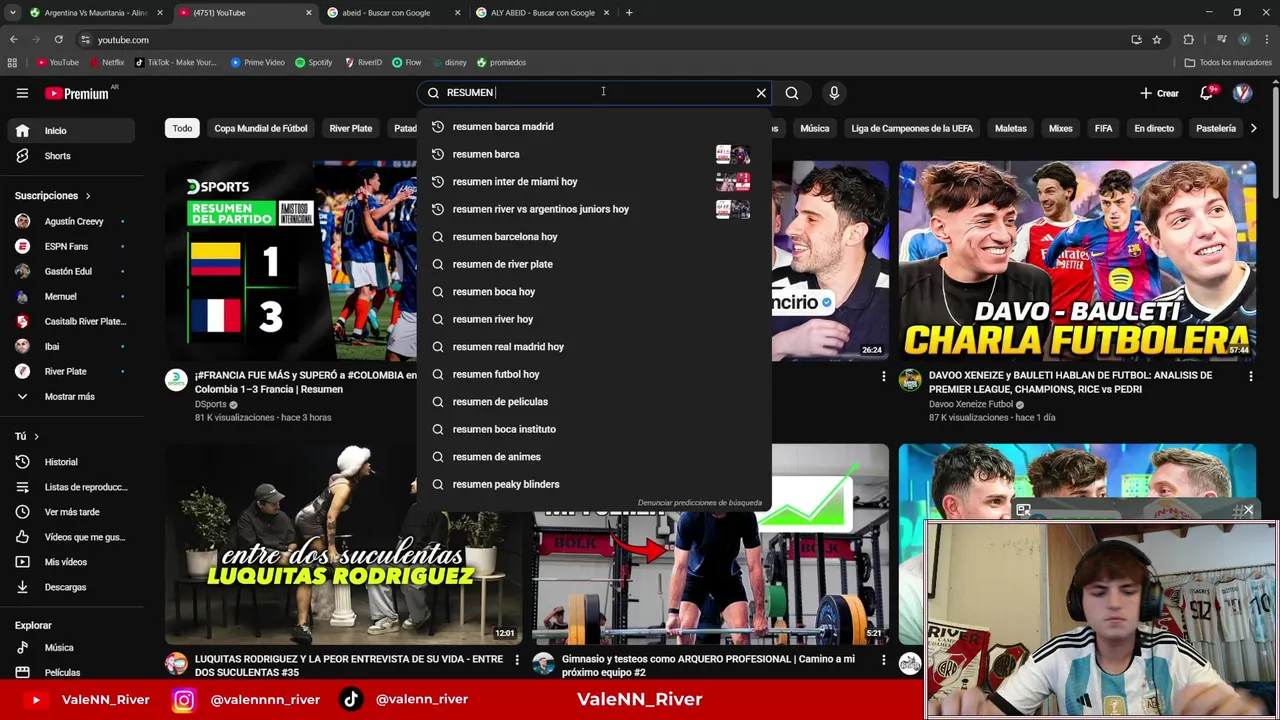Image resolution: width=1280 pixels, height=720 pixels.
Task: Reload the page
Action: click(x=59, y=40)
